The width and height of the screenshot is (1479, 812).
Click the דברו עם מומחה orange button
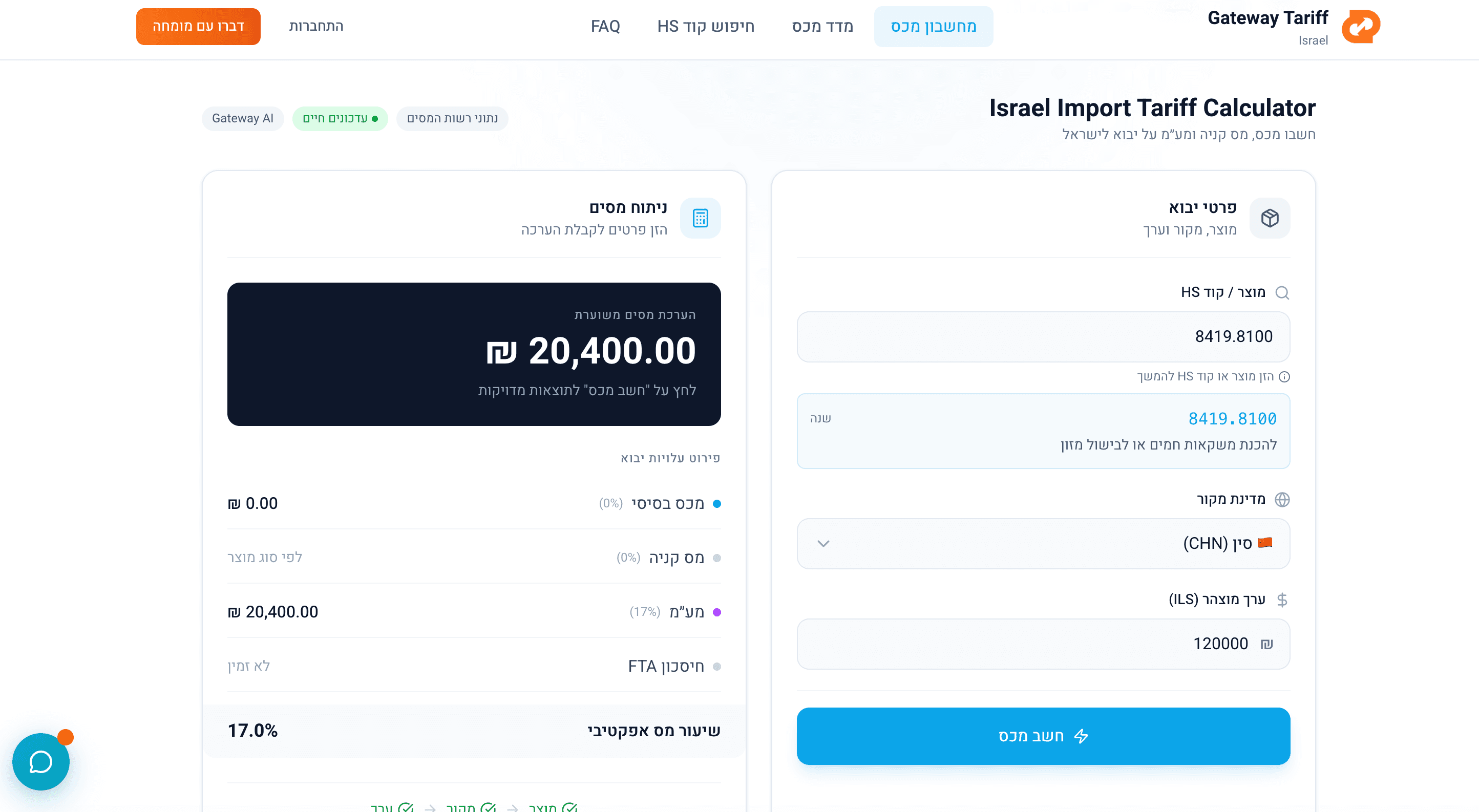(198, 27)
